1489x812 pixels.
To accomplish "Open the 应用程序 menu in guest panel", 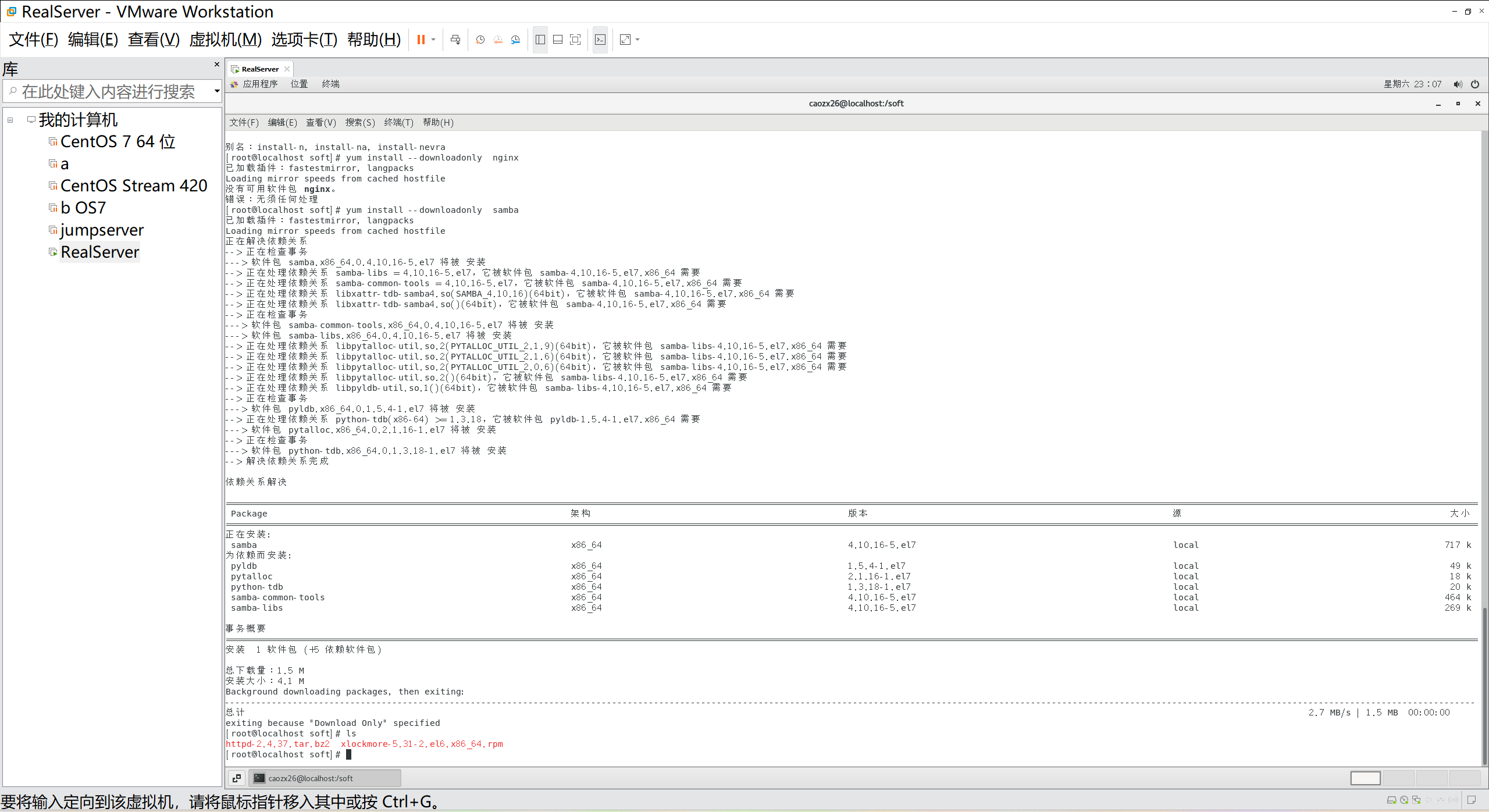I will (x=259, y=84).
